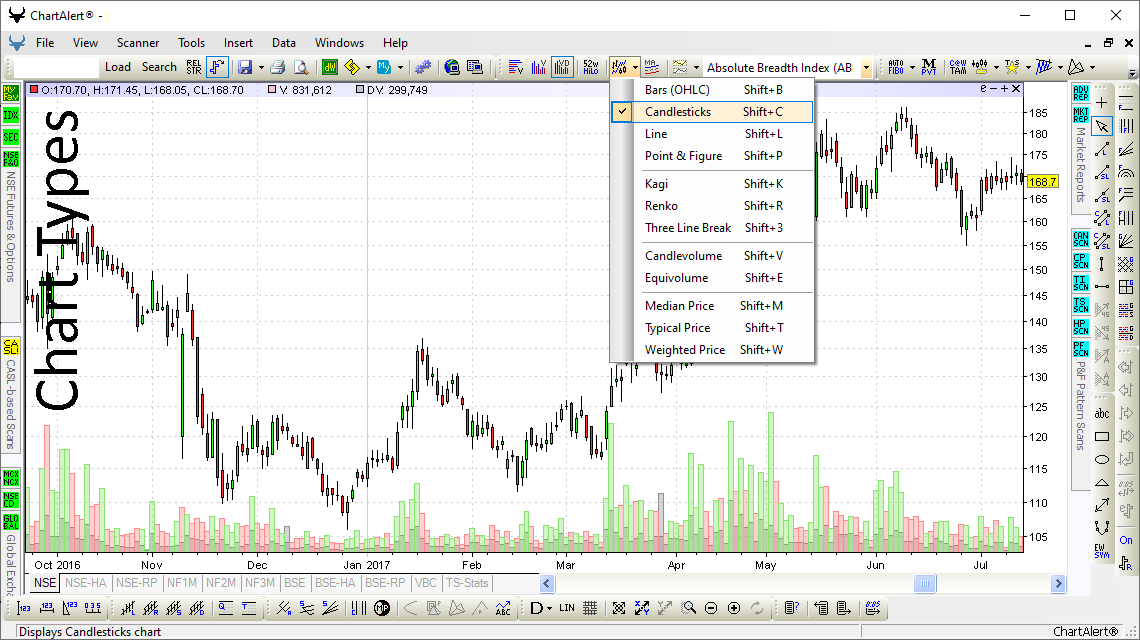
Task: Toggle the checked Candlesticks menu option
Action: click(x=712, y=112)
